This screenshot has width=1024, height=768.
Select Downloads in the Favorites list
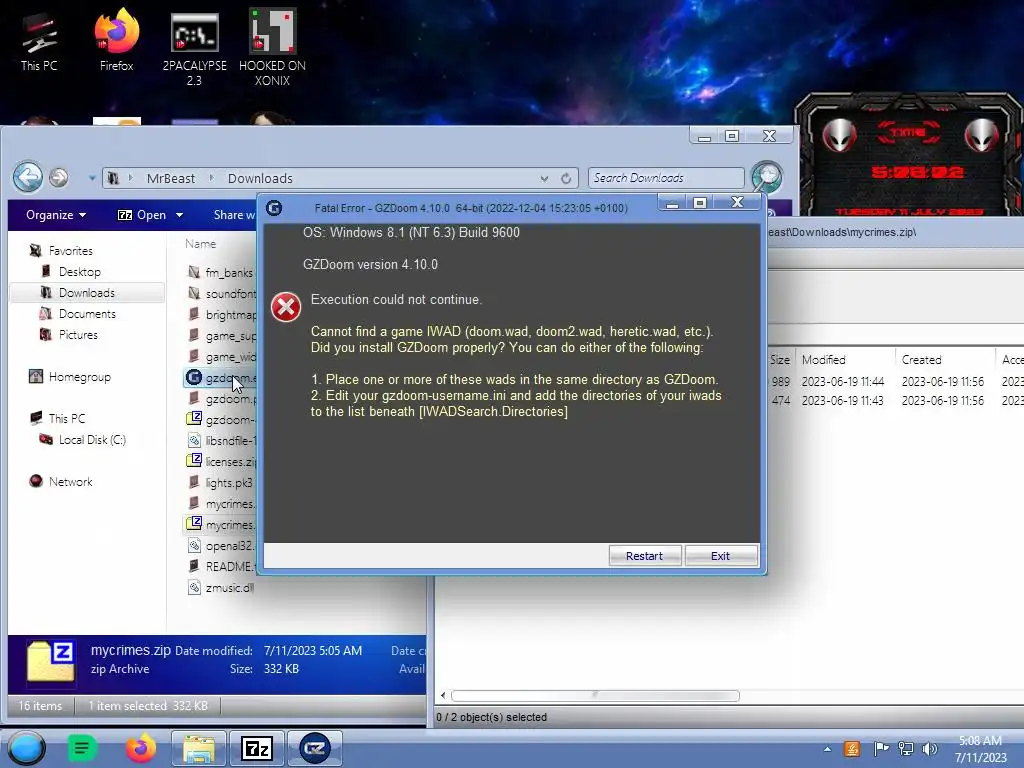pos(86,293)
